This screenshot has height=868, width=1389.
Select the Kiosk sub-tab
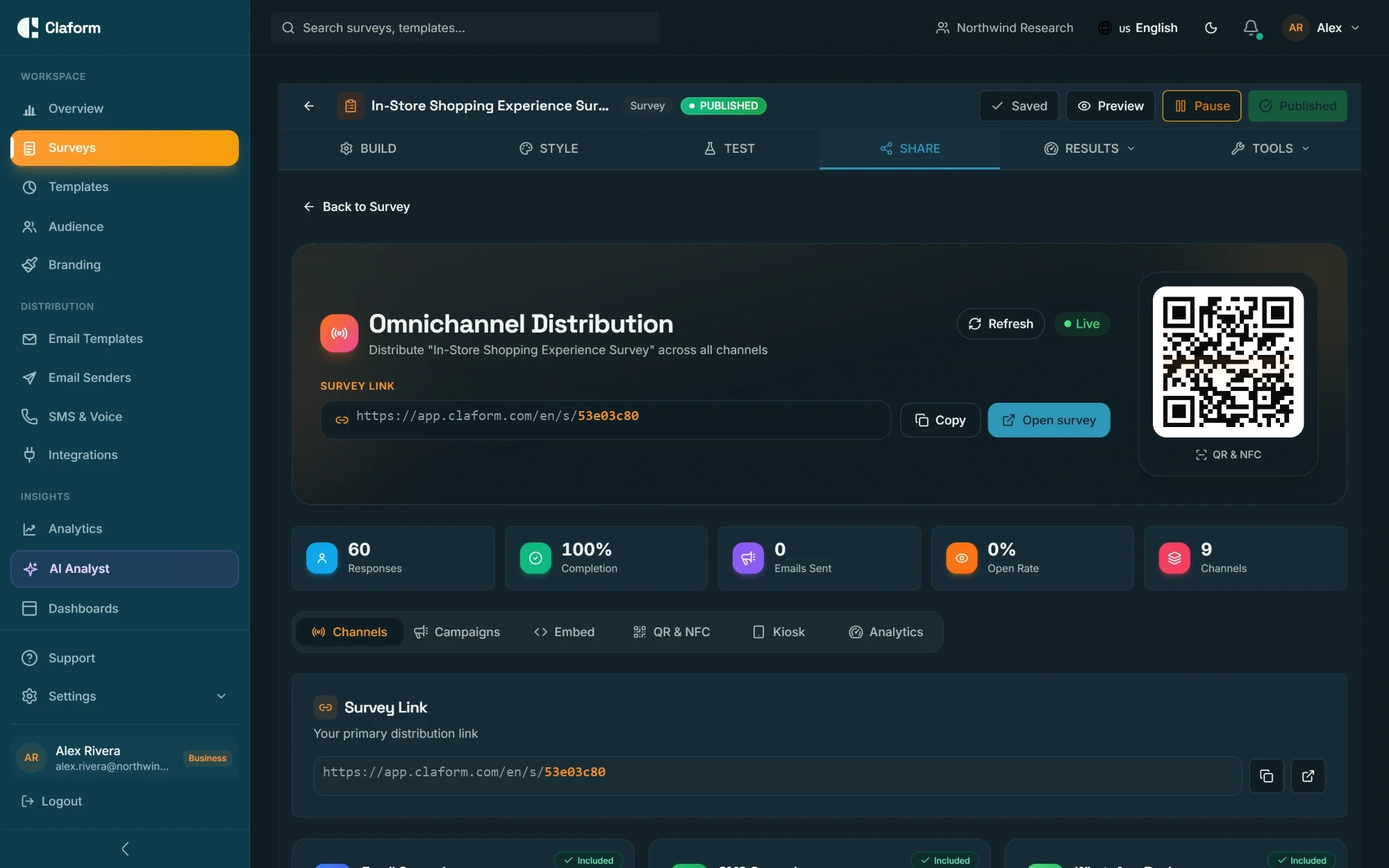click(x=779, y=632)
